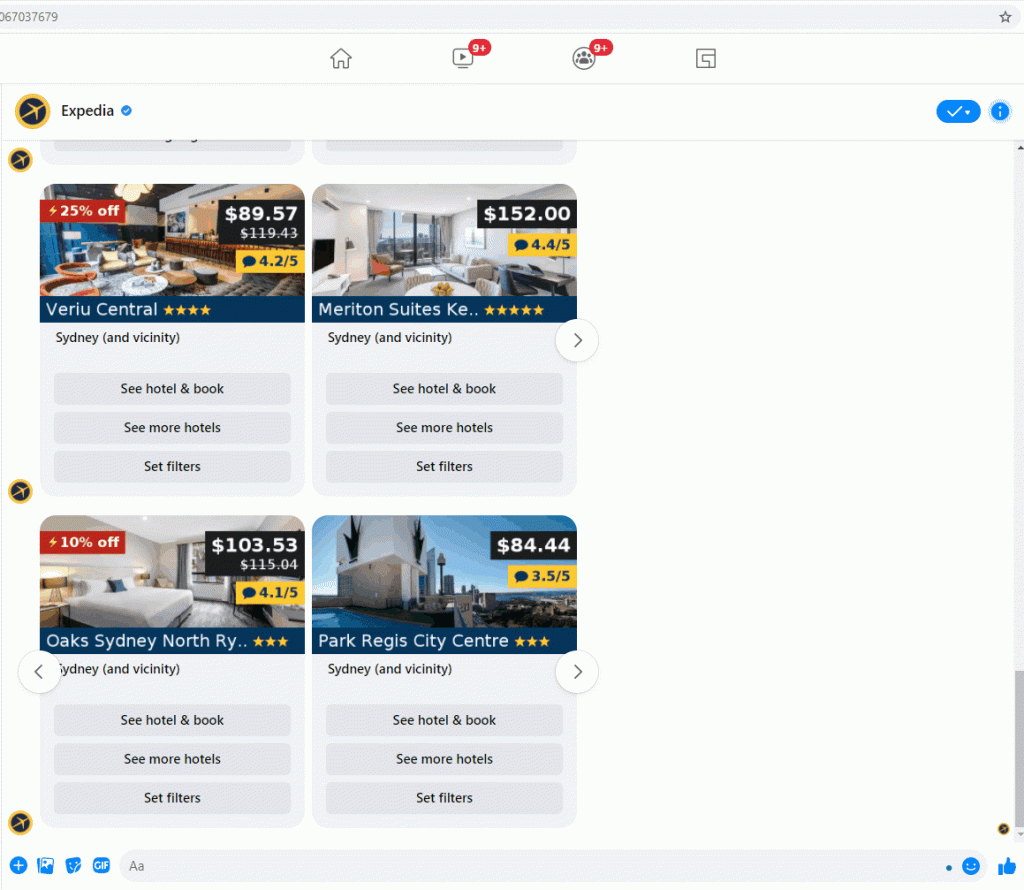Bookmark page with star icon
Viewport: 1024px width, 890px height.
[1005, 17]
